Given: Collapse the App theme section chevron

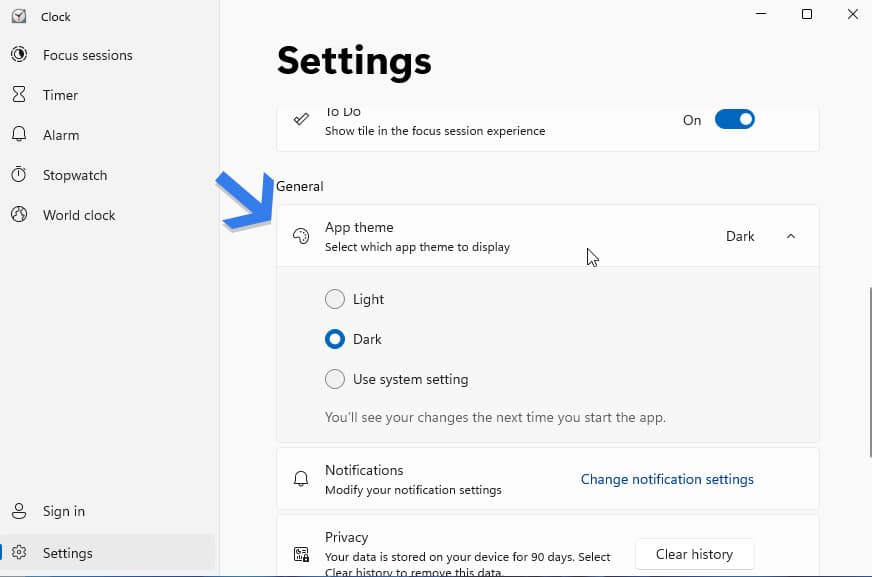Looking at the screenshot, I should 791,236.
